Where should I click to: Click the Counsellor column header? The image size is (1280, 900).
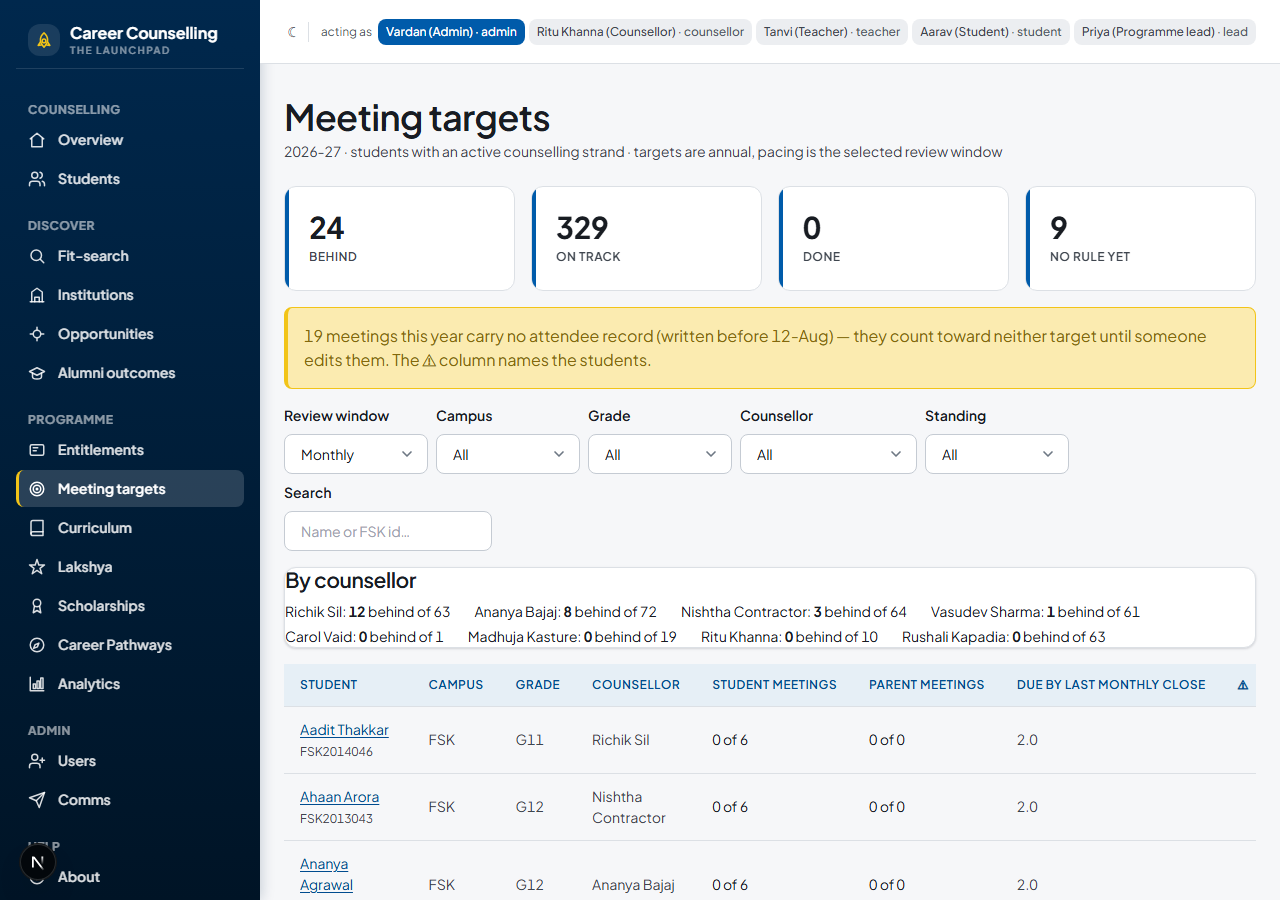(x=636, y=685)
